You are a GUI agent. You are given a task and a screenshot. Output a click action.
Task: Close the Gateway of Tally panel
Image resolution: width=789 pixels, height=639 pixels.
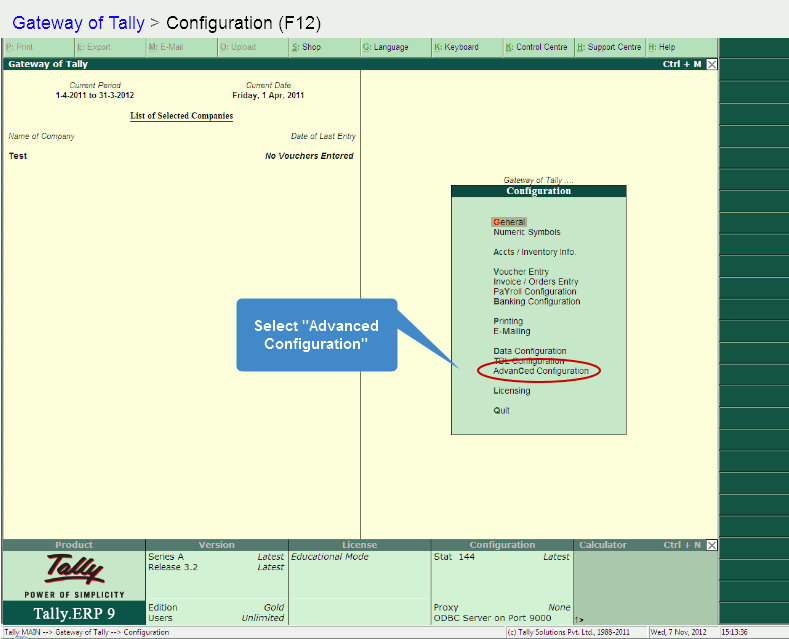coord(712,64)
